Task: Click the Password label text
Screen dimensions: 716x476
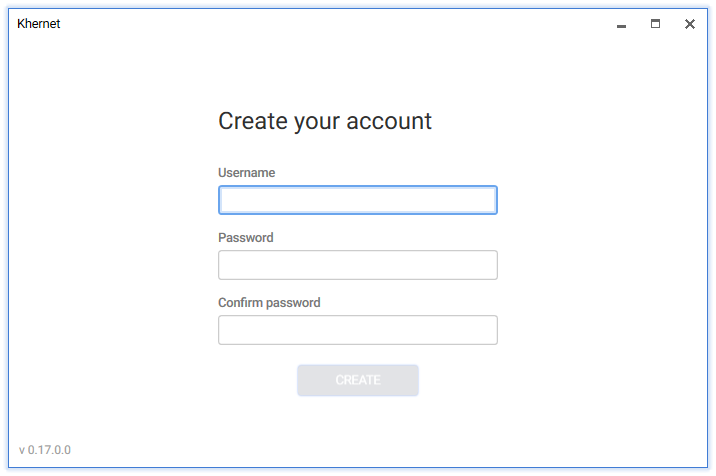Action: [x=245, y=238]
